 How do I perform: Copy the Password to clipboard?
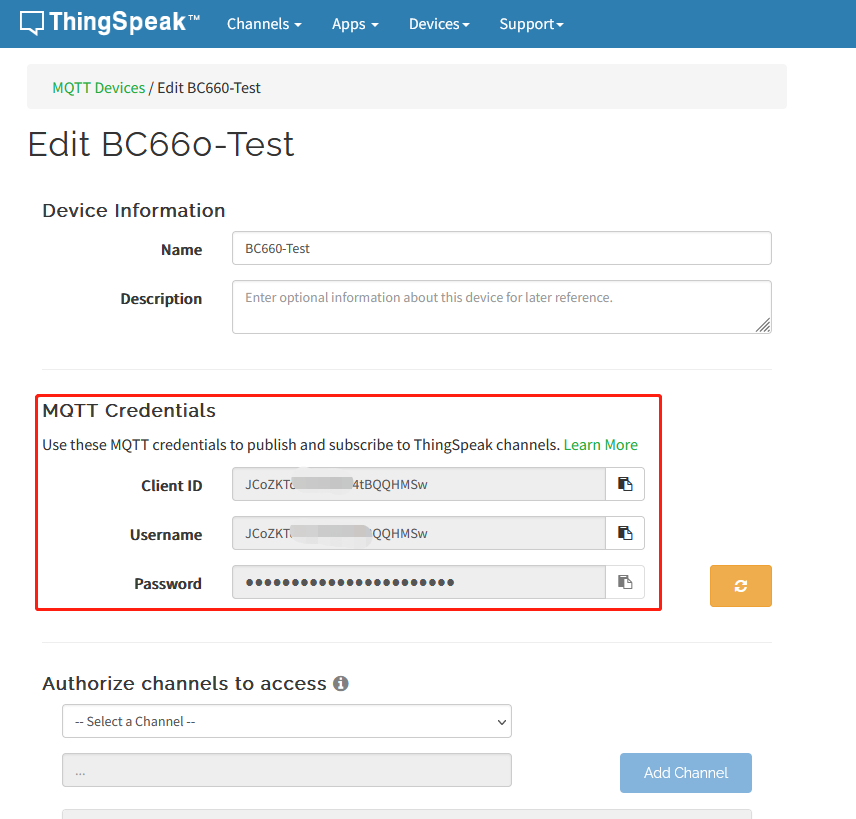(x=625, y=582)
